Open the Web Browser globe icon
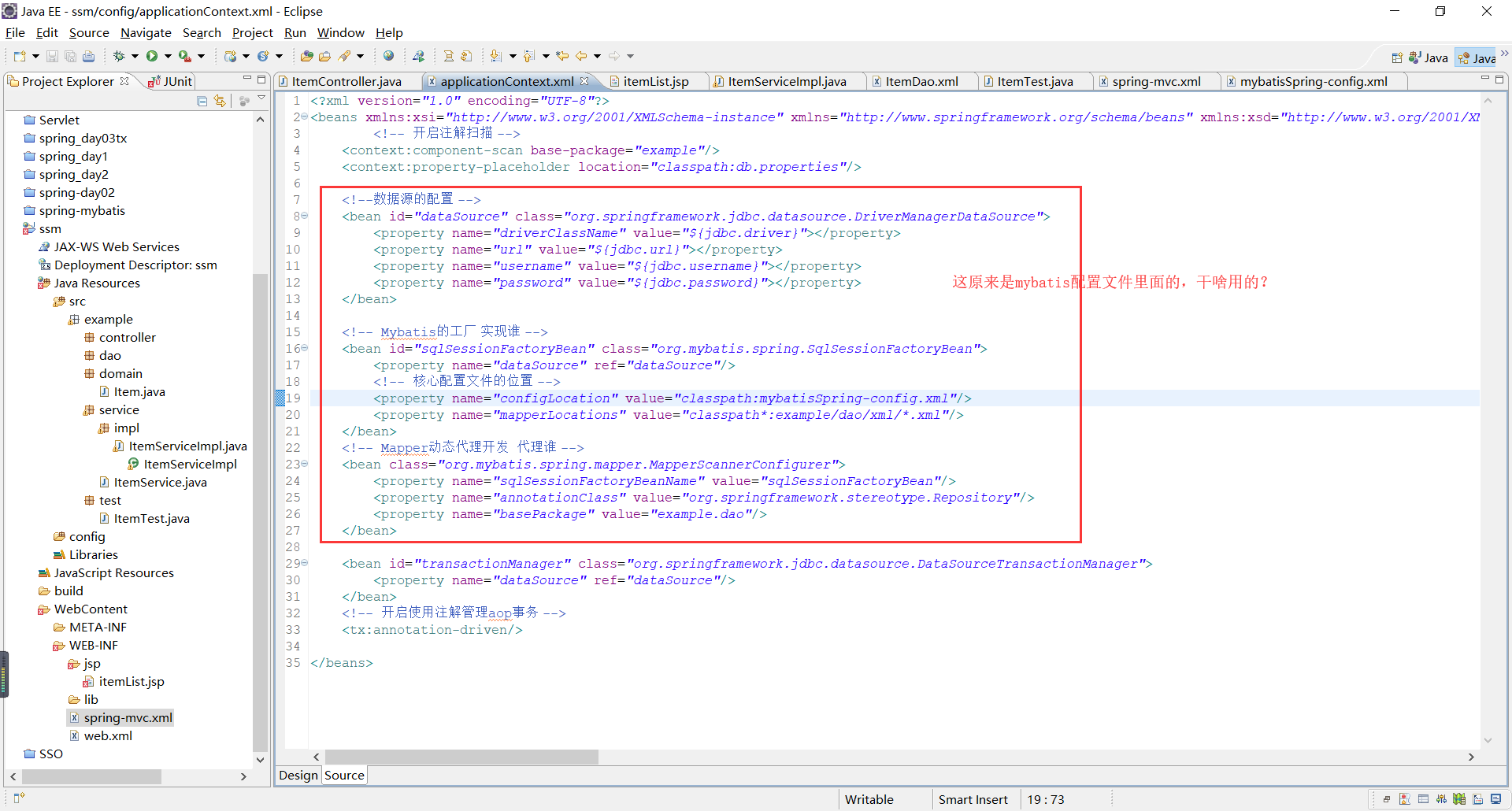This screenshot has width=1512, height=811. tap(388, 56)
